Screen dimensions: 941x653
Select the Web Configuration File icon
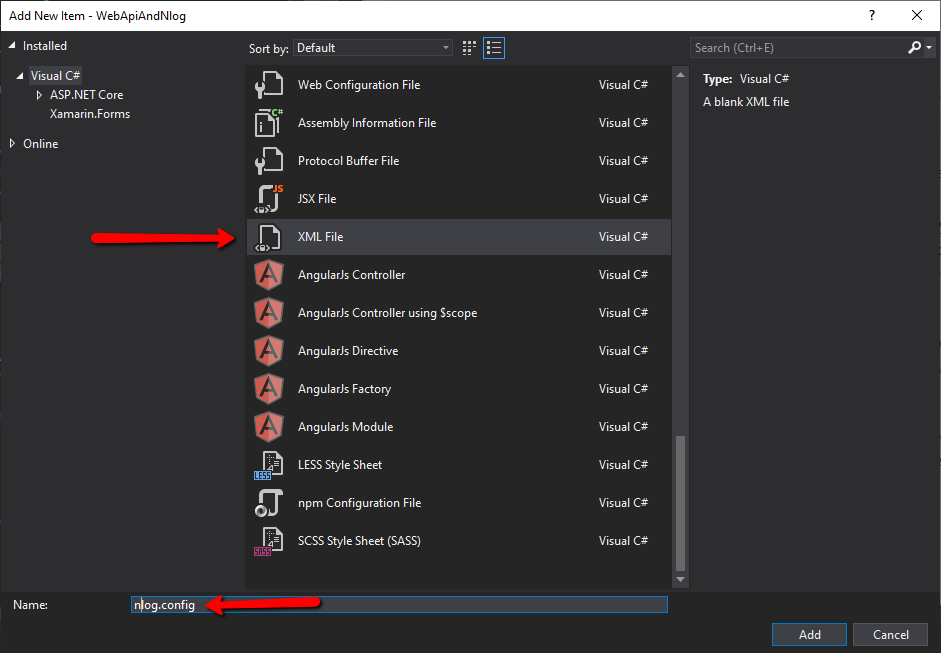click(x=268, y=85)
